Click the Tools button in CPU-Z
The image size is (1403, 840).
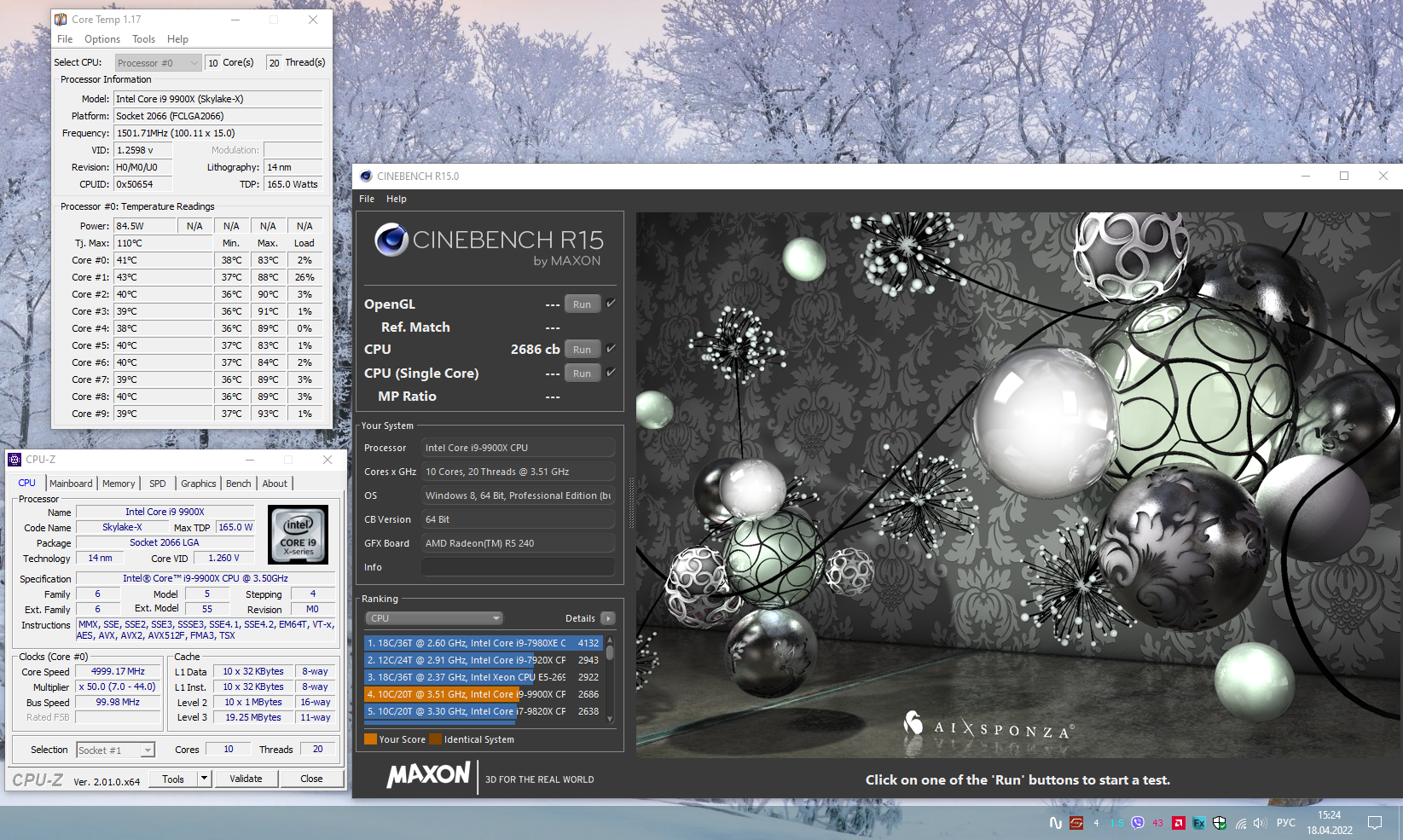pyautogui.click(x=173, y=779)
